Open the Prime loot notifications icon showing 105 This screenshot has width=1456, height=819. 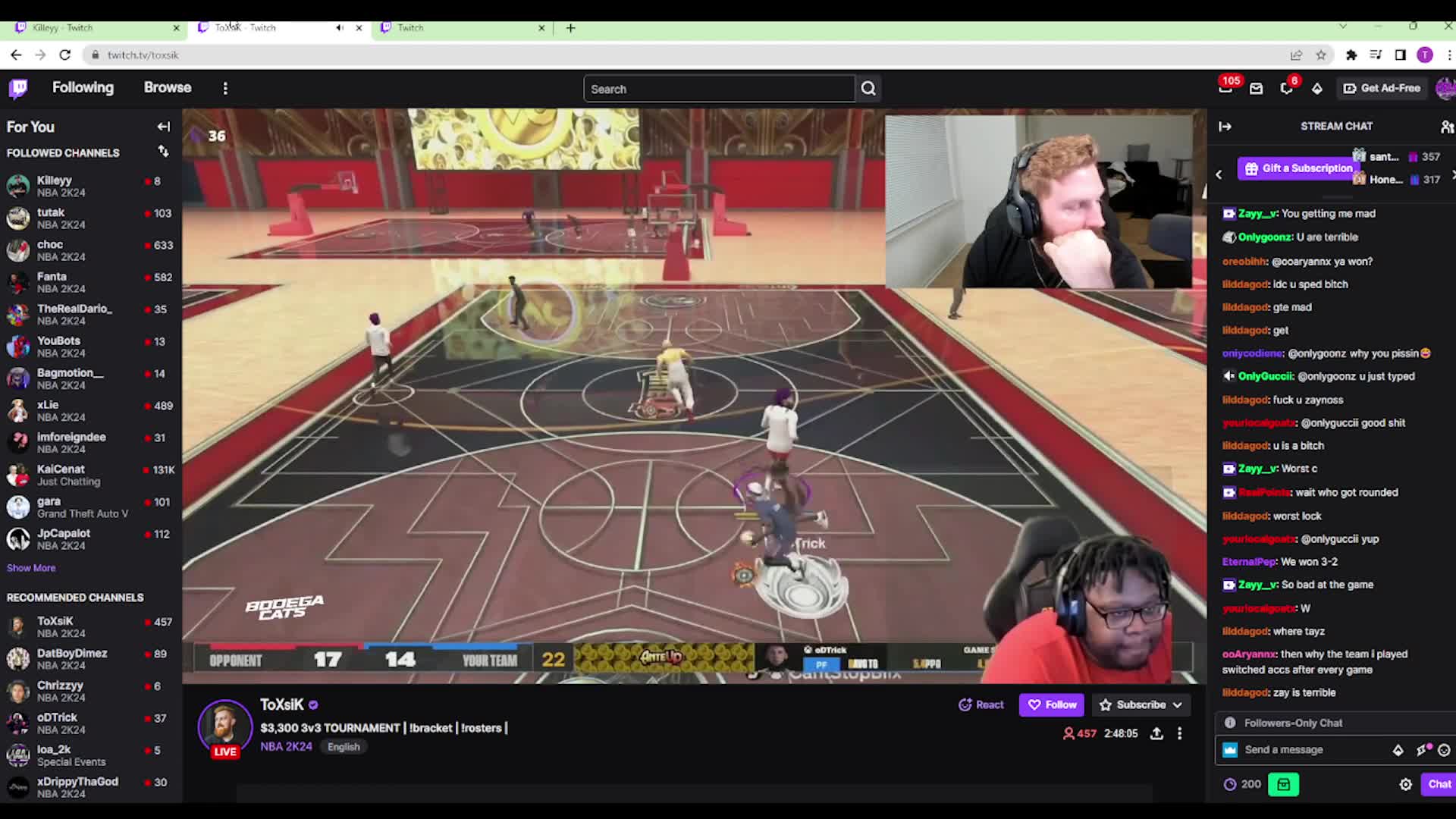coord(1225,88)
